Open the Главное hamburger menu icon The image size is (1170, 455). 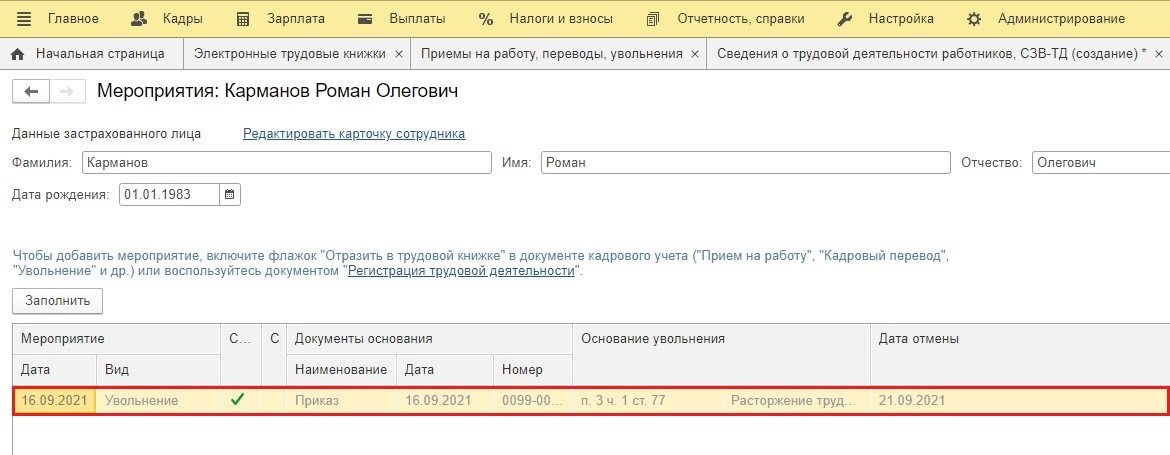click(24, 19)
